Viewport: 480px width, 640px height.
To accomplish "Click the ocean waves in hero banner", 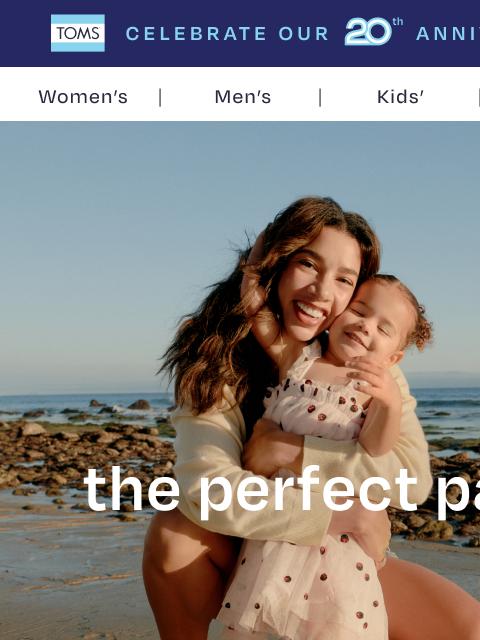I will 82,403.
